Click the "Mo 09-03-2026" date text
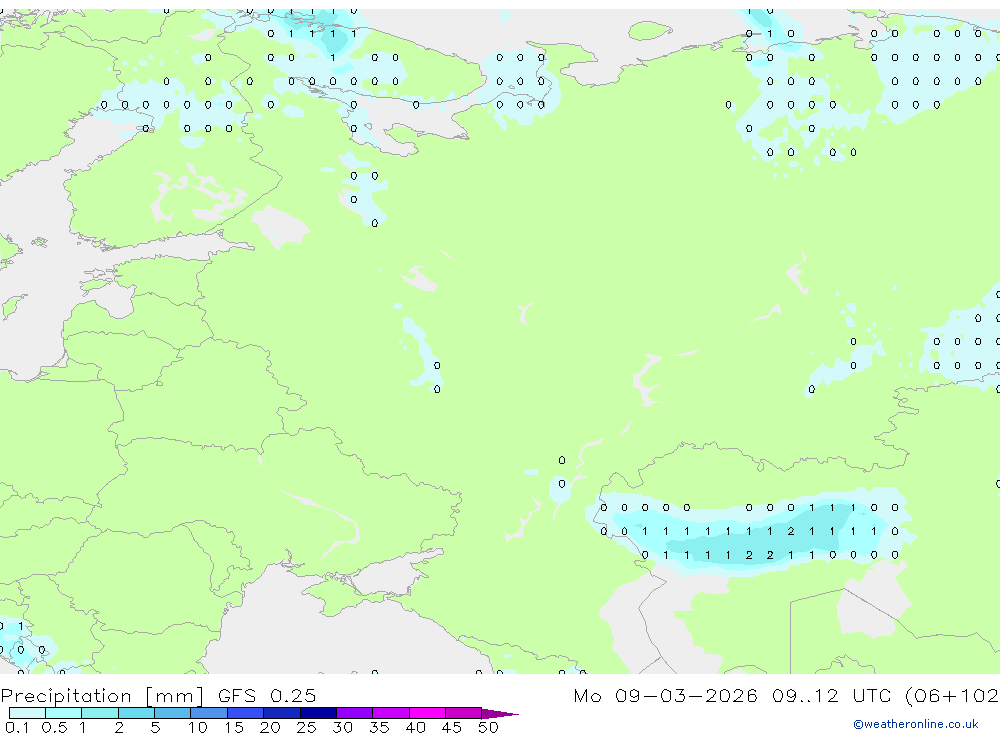Screen dimensions: 1000x733 [666, 695]
